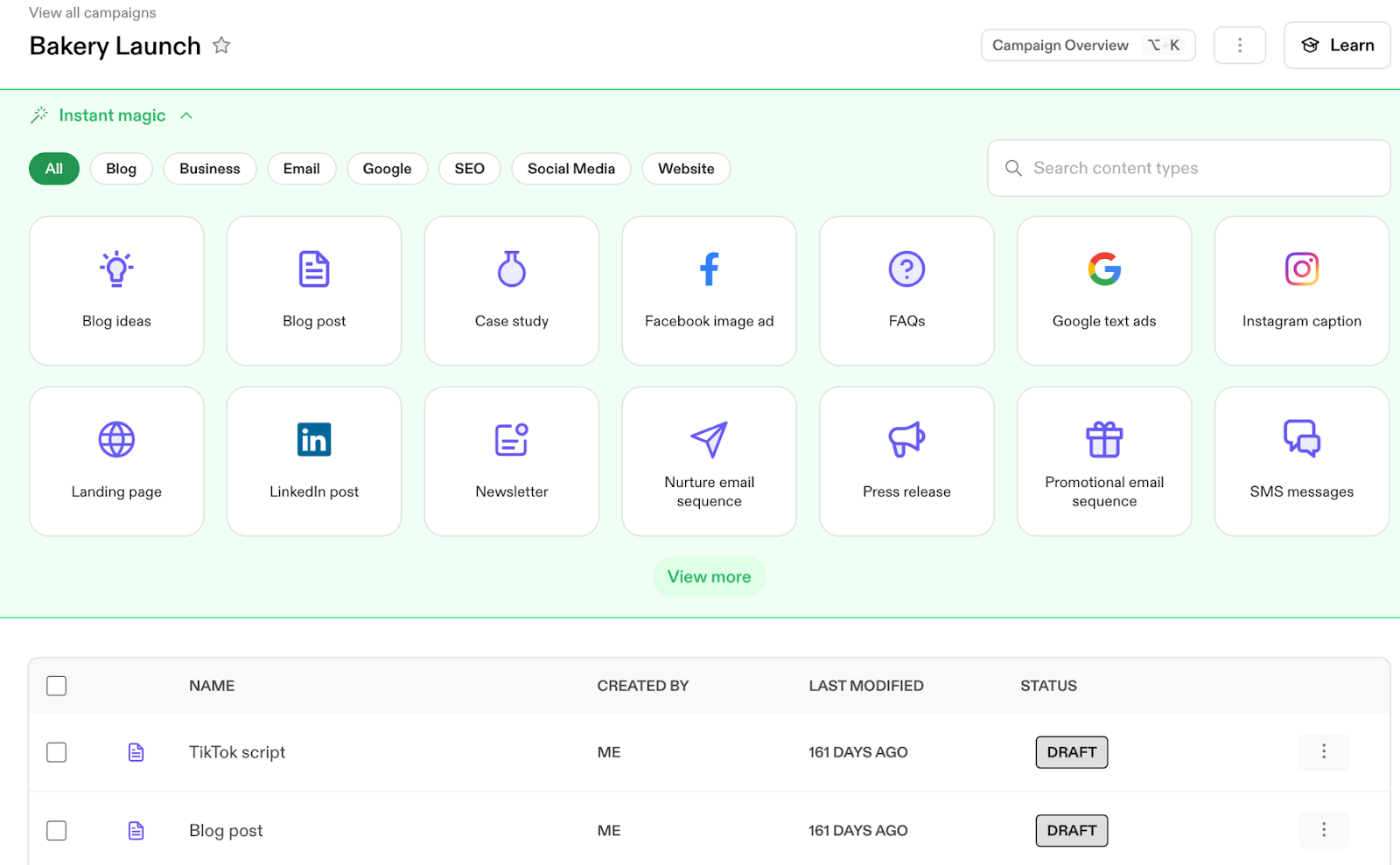Open the Facebook image ad template
Image resolution: width=1400 pixels, height=865 pixels.
709,290
